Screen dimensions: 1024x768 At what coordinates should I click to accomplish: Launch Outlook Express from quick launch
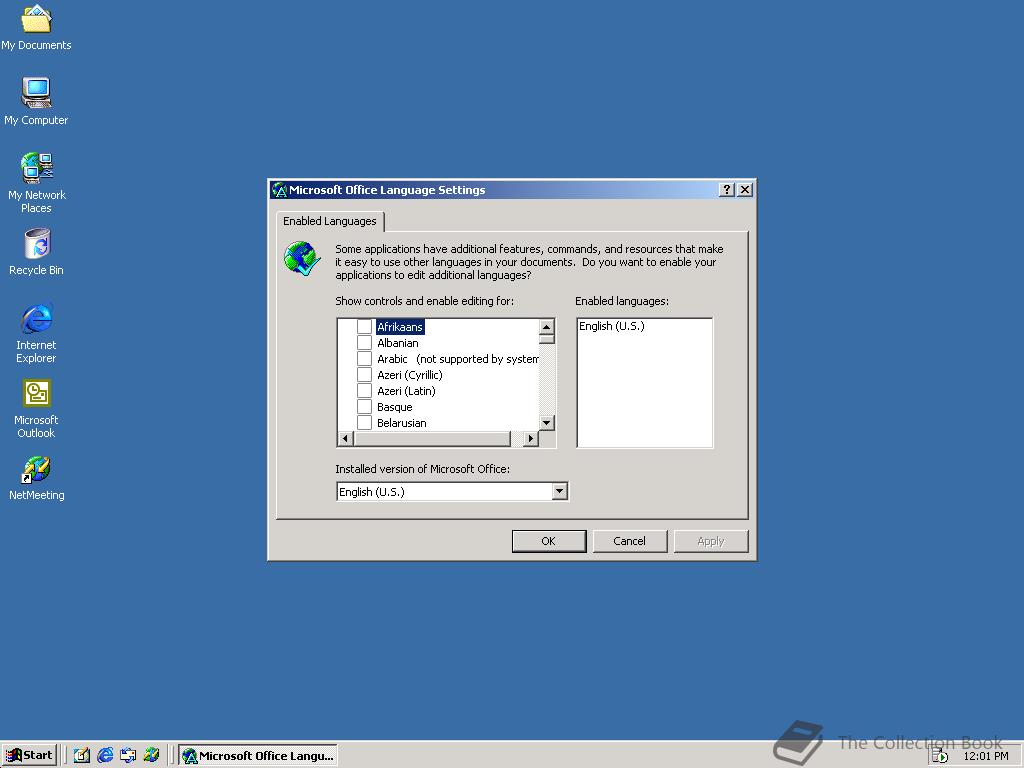point(128,755)
